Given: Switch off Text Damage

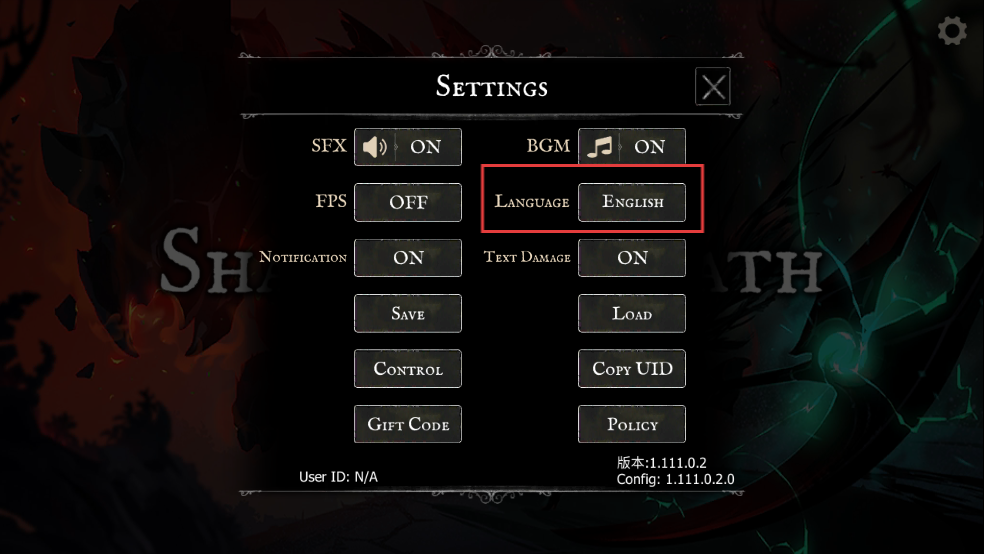Looking at the screenshot, I should [x=632, y=258].
